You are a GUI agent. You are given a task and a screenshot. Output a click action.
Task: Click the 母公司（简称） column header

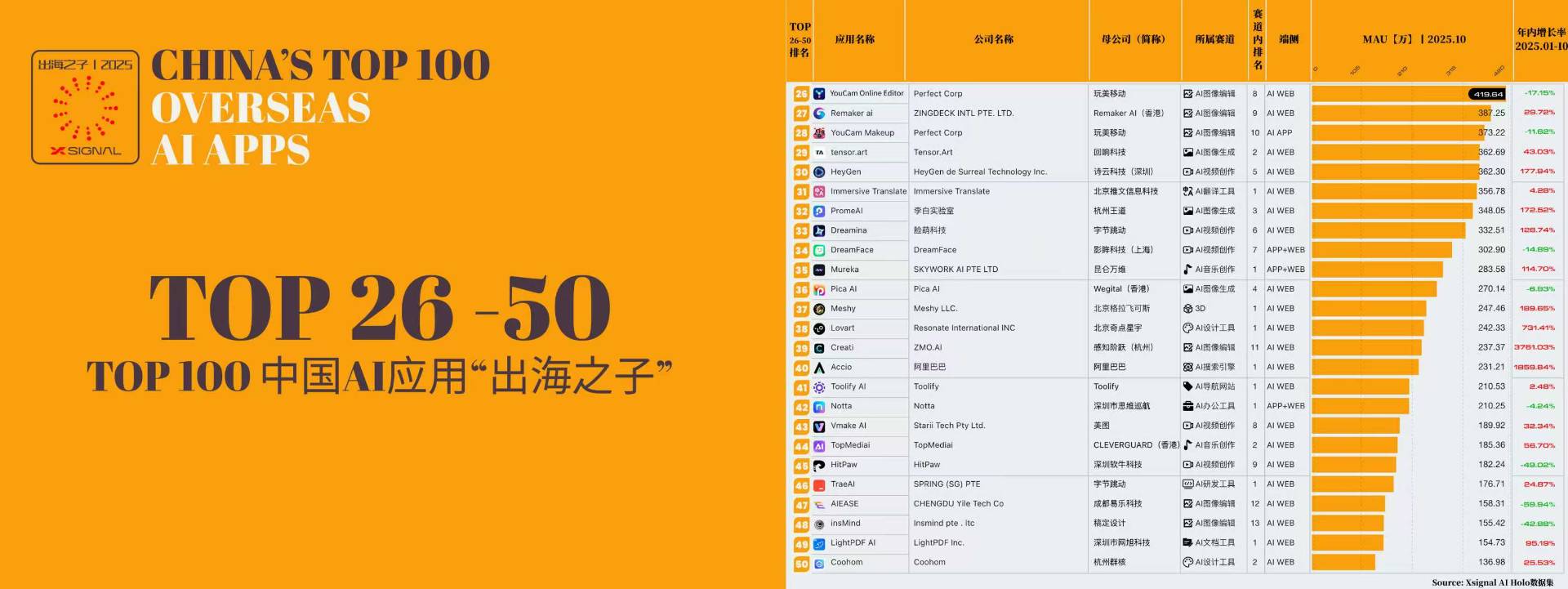pos(1134,39)
